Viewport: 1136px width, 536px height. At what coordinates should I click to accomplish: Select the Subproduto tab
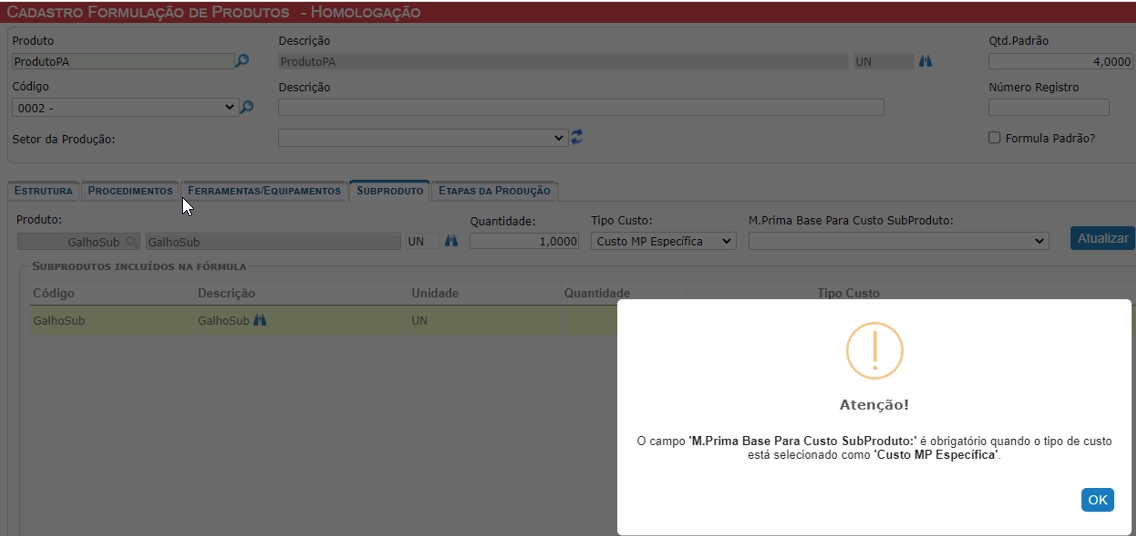click(390, 190)
